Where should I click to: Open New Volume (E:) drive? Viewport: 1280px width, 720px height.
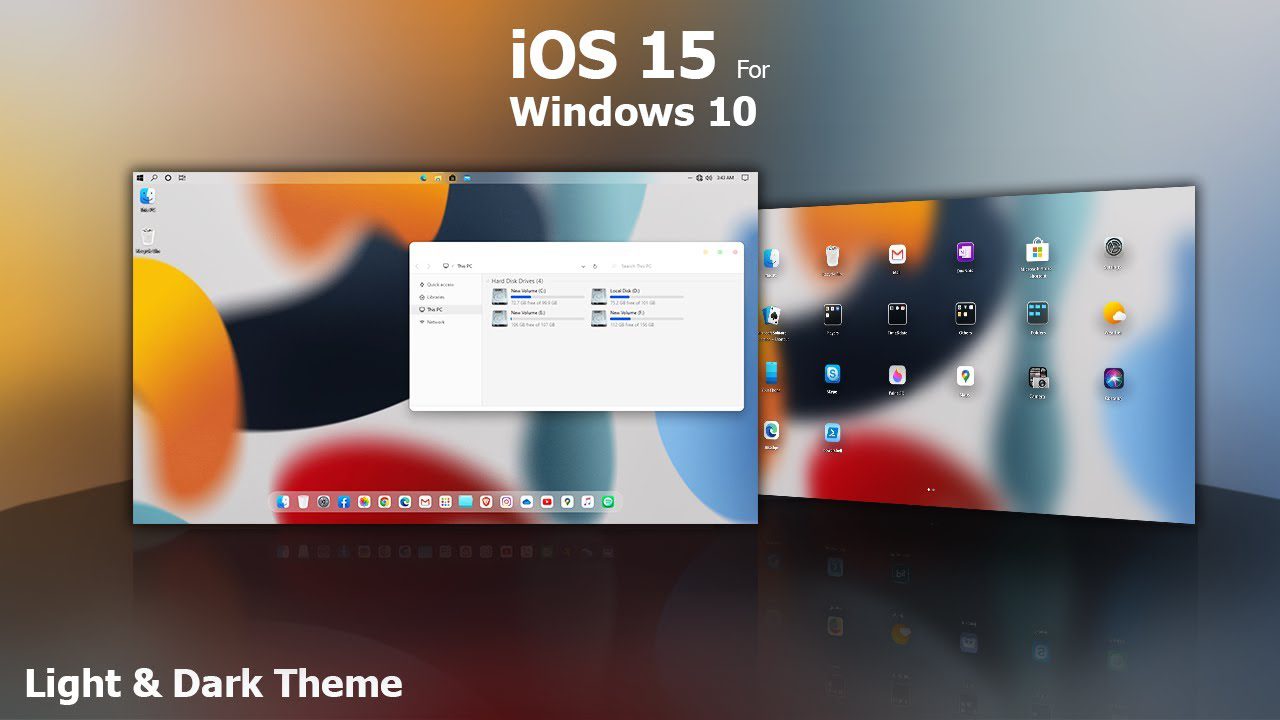pyautogui.click(x=538, y=318)
